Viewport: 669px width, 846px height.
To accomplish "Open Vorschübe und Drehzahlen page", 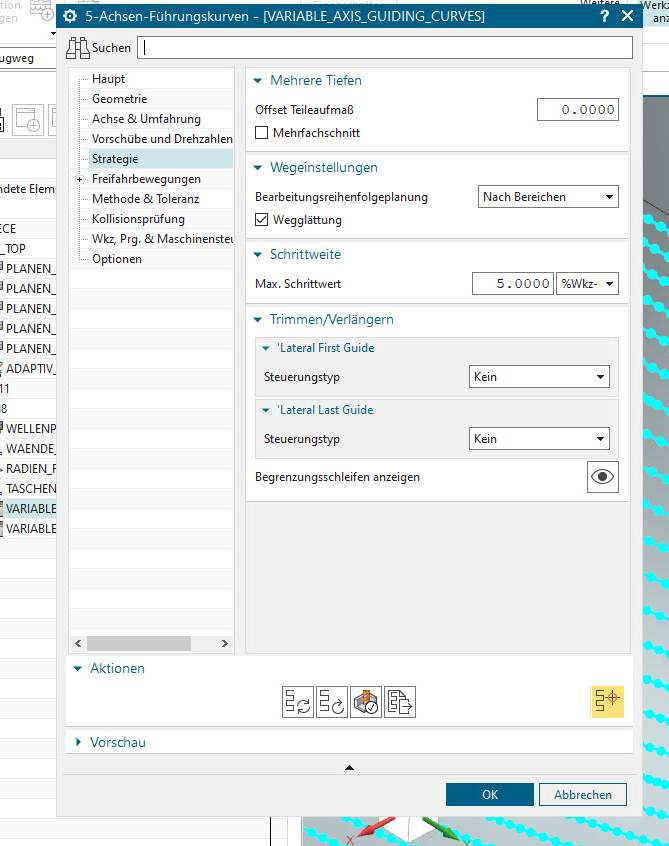I will pyautogui.click(x=162, y=139).
